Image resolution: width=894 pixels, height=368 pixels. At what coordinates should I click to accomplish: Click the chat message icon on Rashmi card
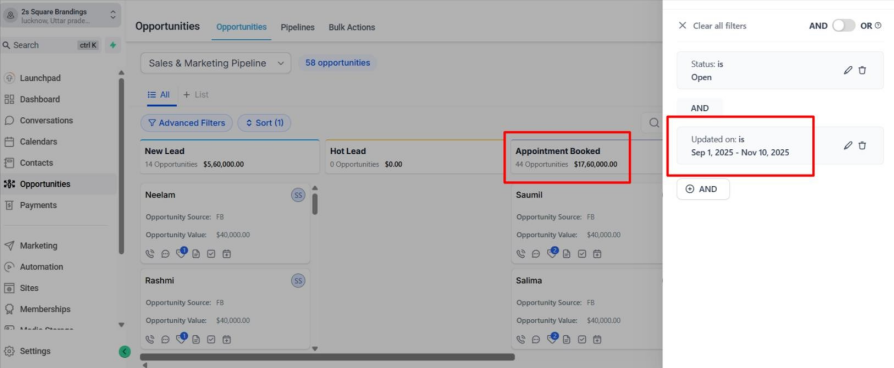165,339
